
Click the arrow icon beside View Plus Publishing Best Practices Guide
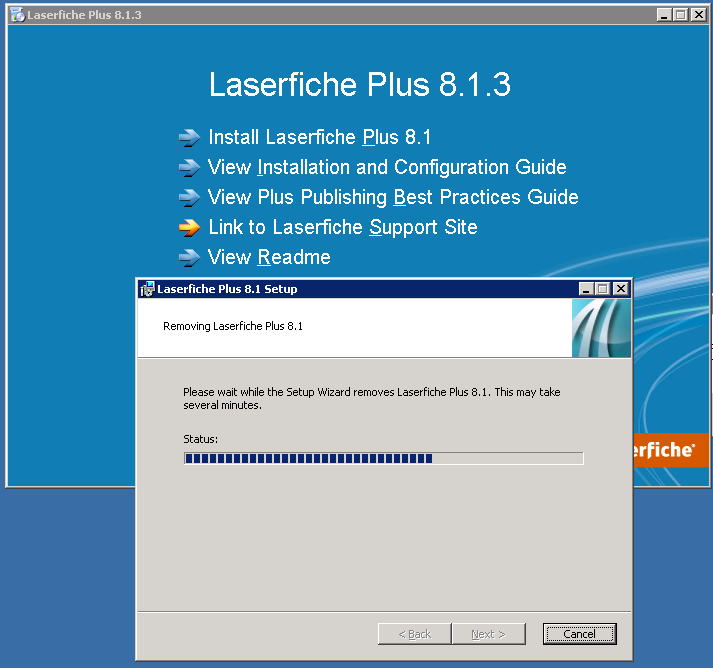pos(189,198)
